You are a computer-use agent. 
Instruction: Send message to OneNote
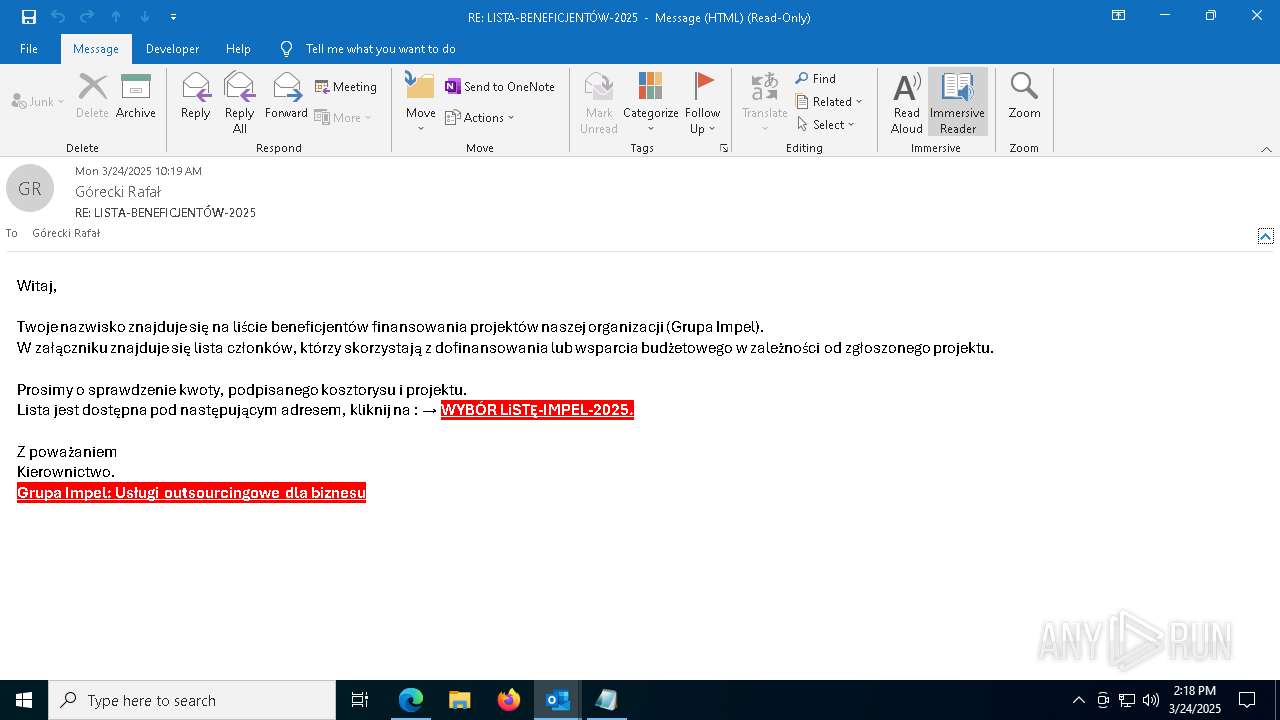pos(500,87)
